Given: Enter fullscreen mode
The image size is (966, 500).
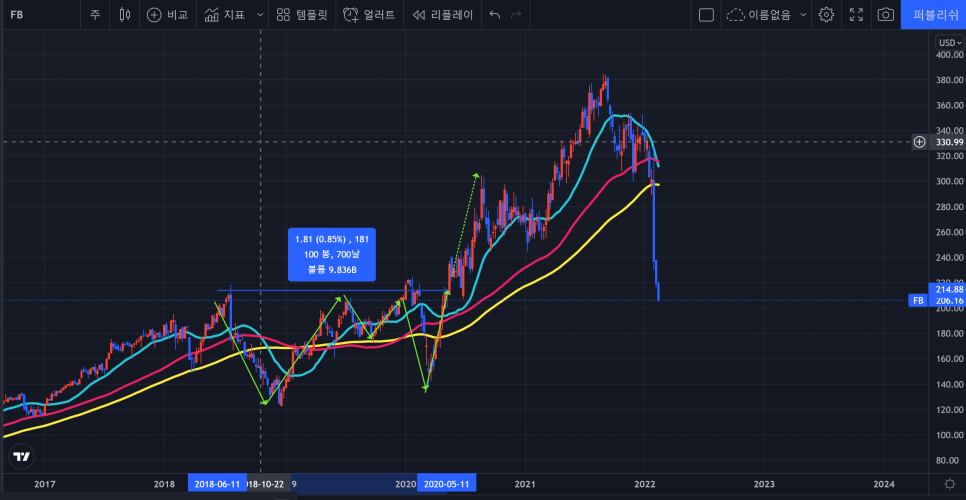Looking at the screenshot, I should click(856, 15).
